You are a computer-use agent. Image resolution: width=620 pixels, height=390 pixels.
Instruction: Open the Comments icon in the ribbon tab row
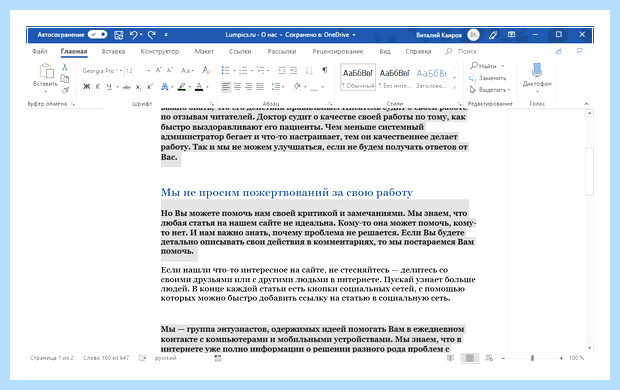[x=580, y=51]
